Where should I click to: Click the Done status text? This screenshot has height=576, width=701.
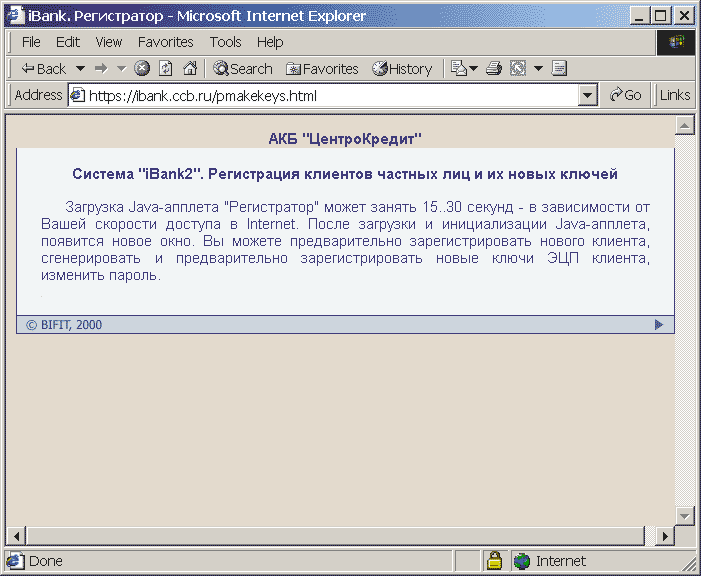pyautogui.click(x=46, y=561)
